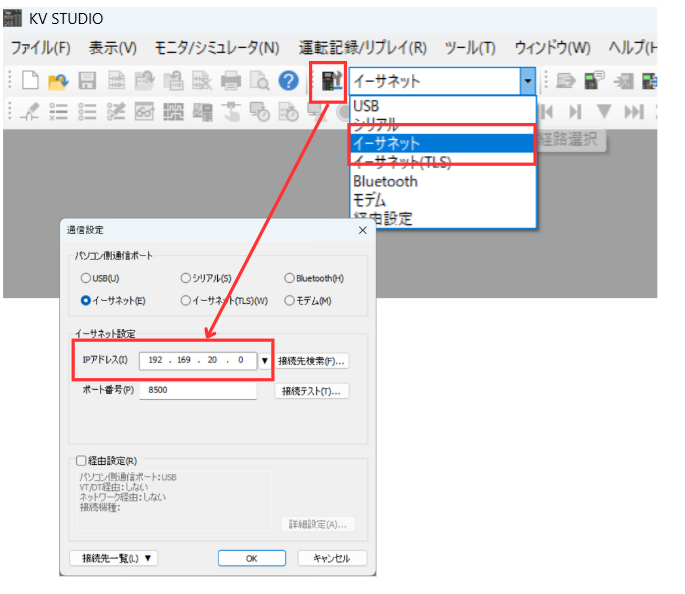Click the plain bullet list icon
This screenshot has height=594, width=685.
(87, 112)
